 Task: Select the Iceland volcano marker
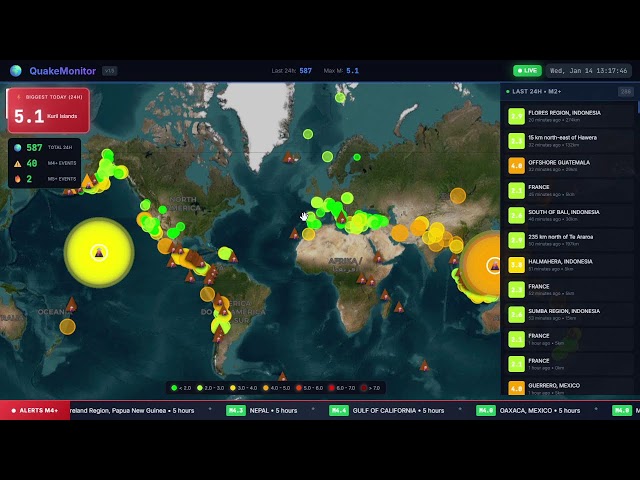(x=289, y=157)
